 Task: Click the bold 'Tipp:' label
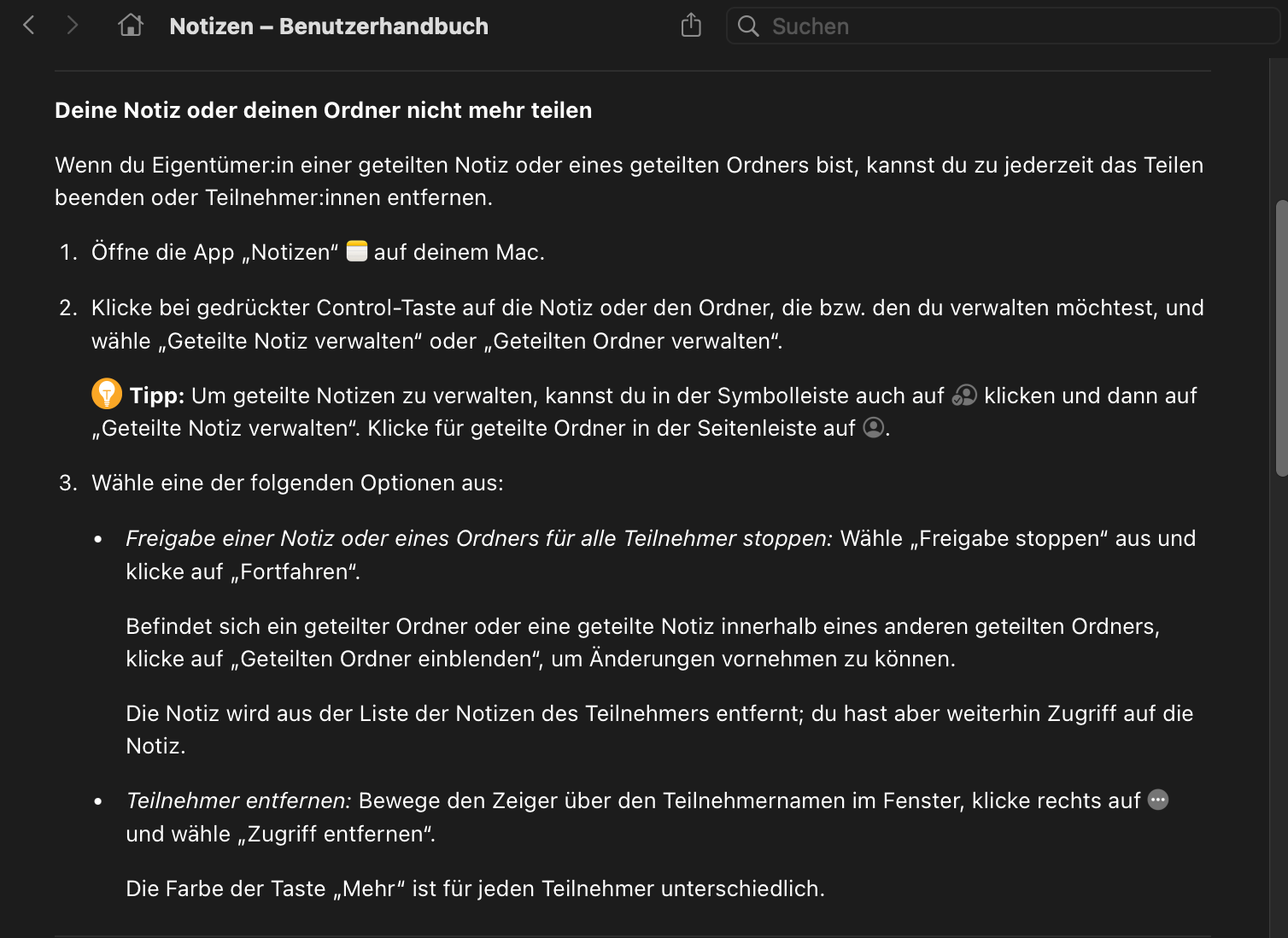[157, 396]
